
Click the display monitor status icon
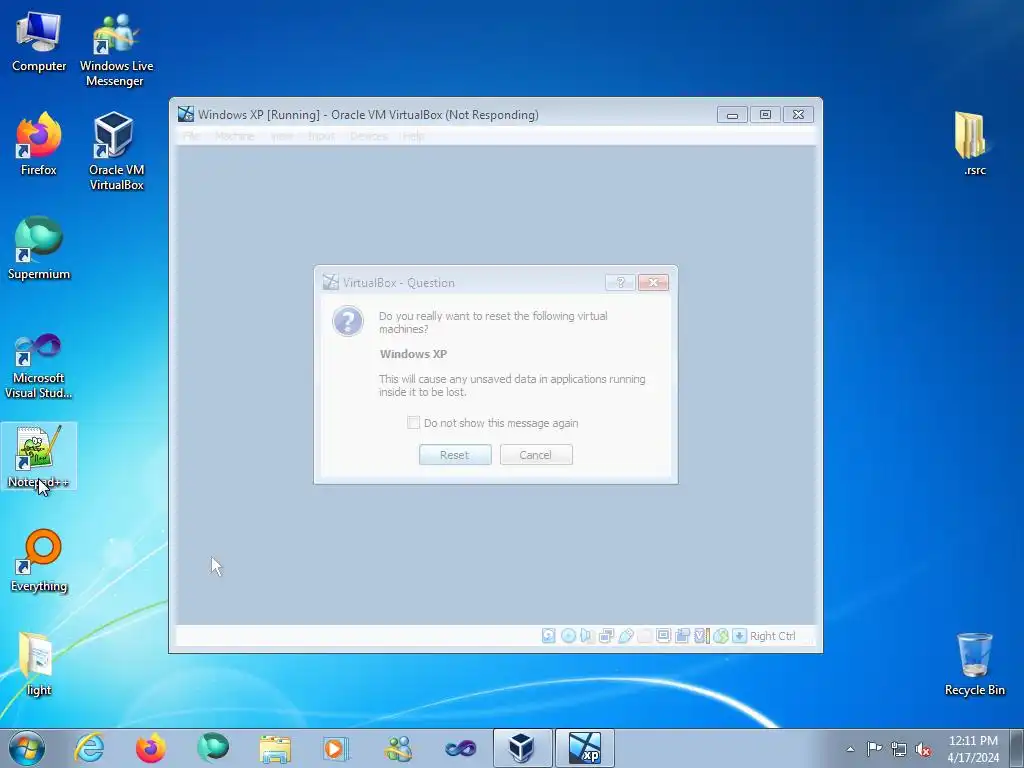[x=664, y=635]
